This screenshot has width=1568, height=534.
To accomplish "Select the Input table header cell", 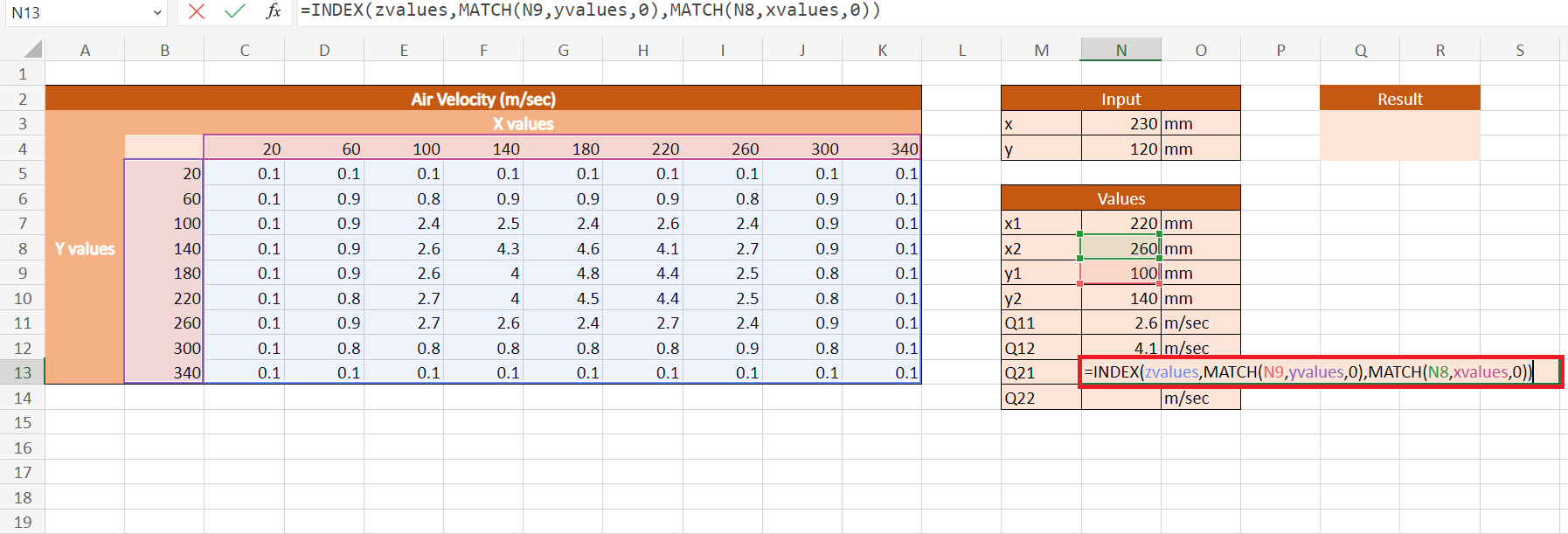I will click(1120, 99).
